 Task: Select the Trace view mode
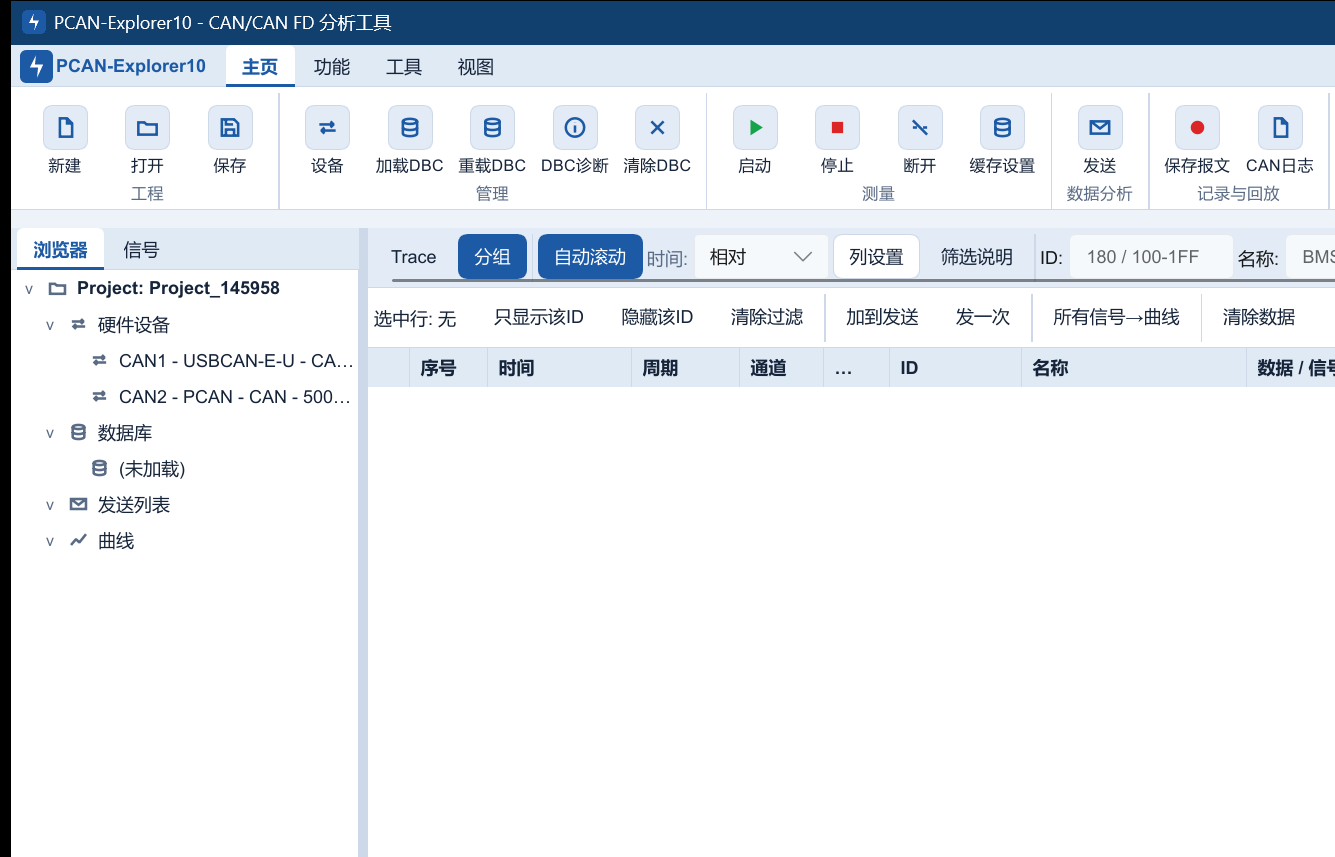tap(413, 257)
